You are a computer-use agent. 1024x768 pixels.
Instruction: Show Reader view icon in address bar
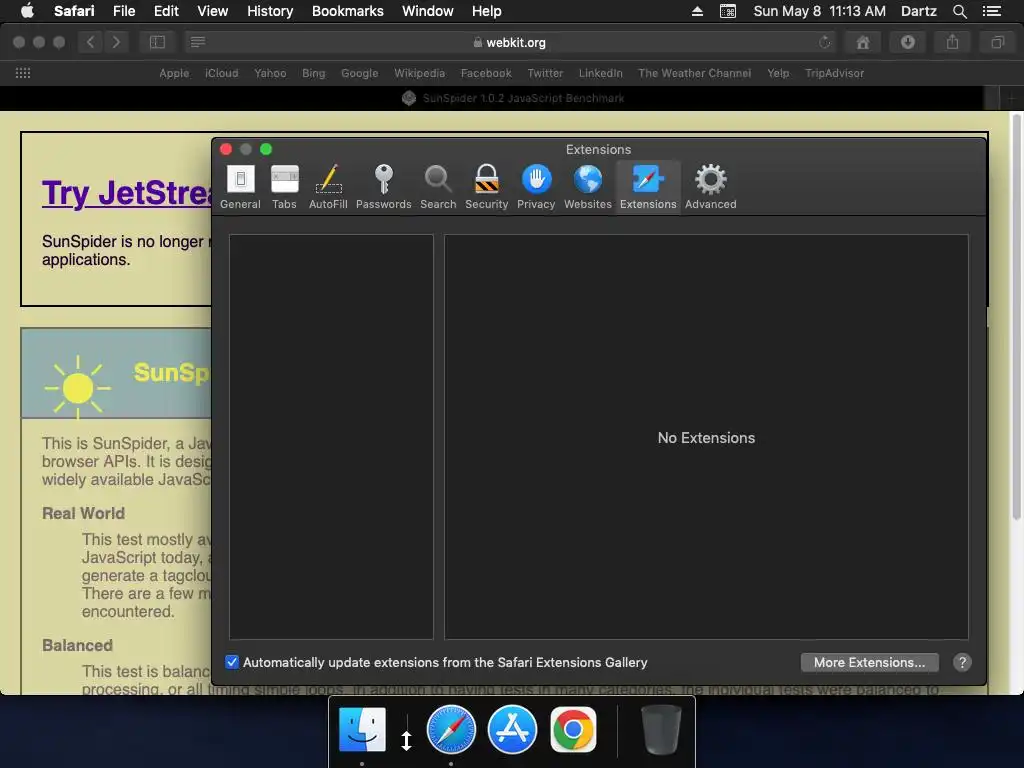198,42
